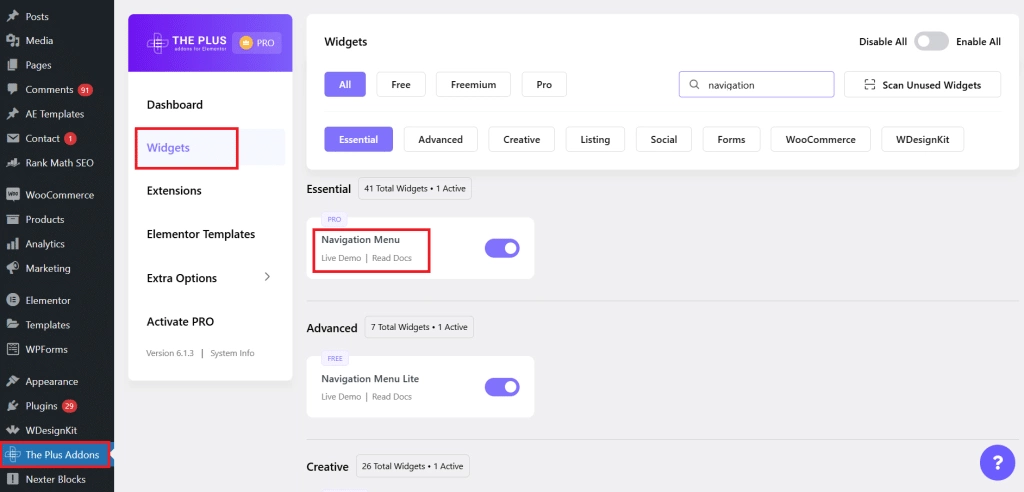Switch to the Social category
Viewport: 1024px width, 492px height.
(664, 139)
